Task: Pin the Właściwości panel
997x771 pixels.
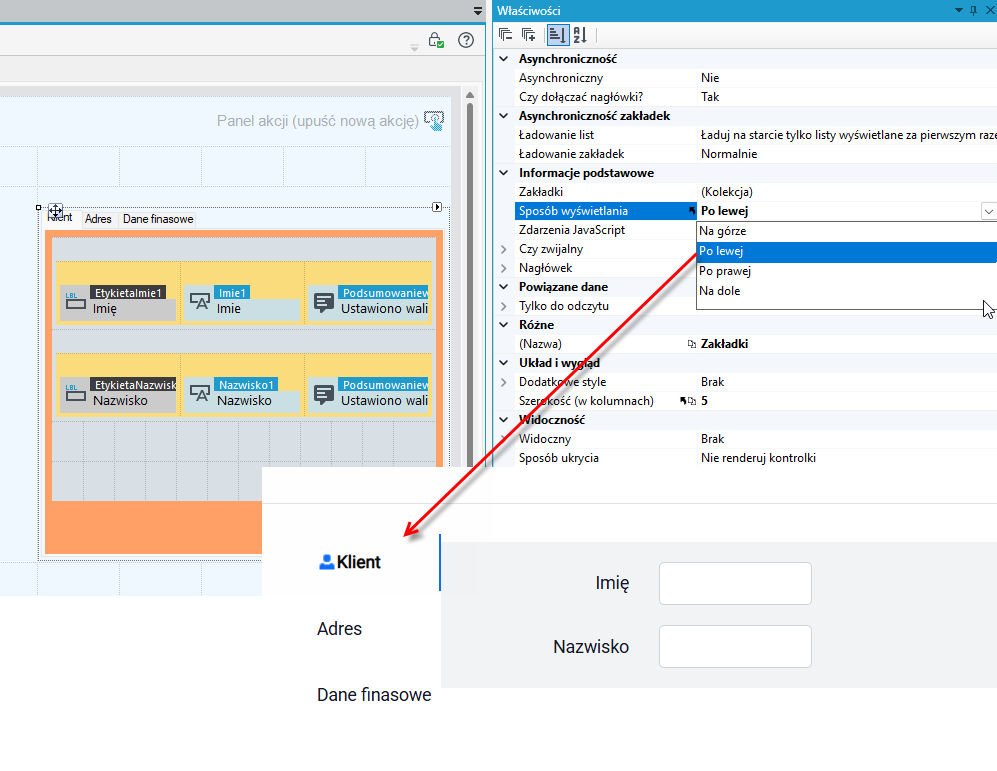Action: (x=973, y=10)
